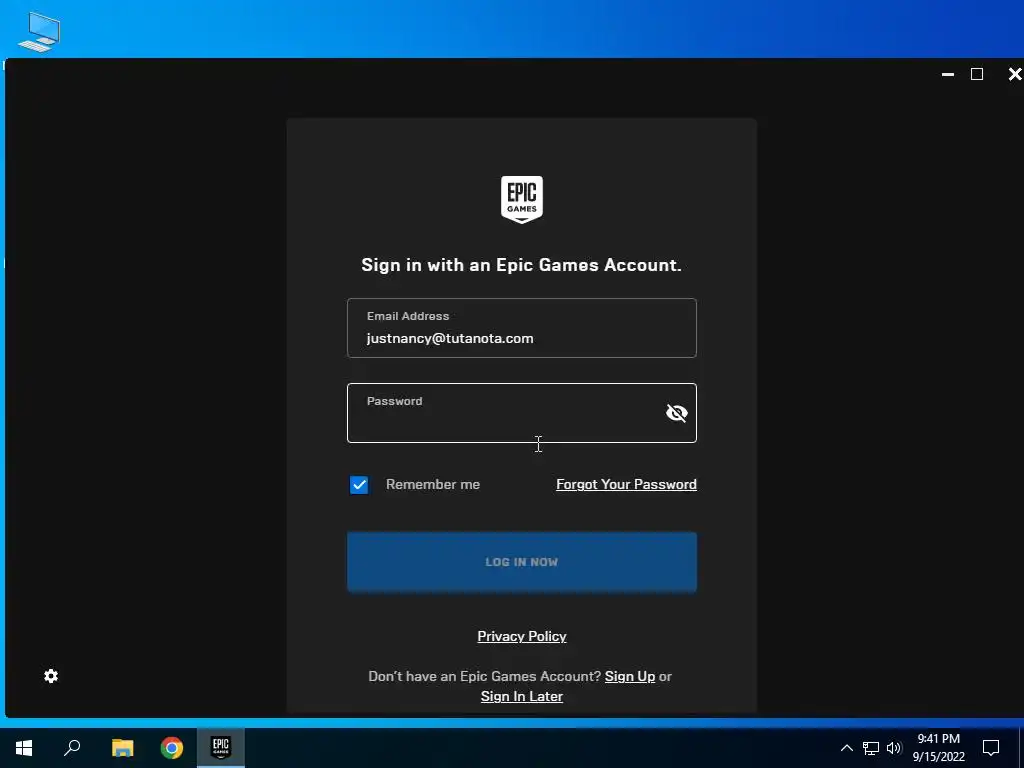Open the taskbar clock showing 9:41 PM

tap(938, 748)
